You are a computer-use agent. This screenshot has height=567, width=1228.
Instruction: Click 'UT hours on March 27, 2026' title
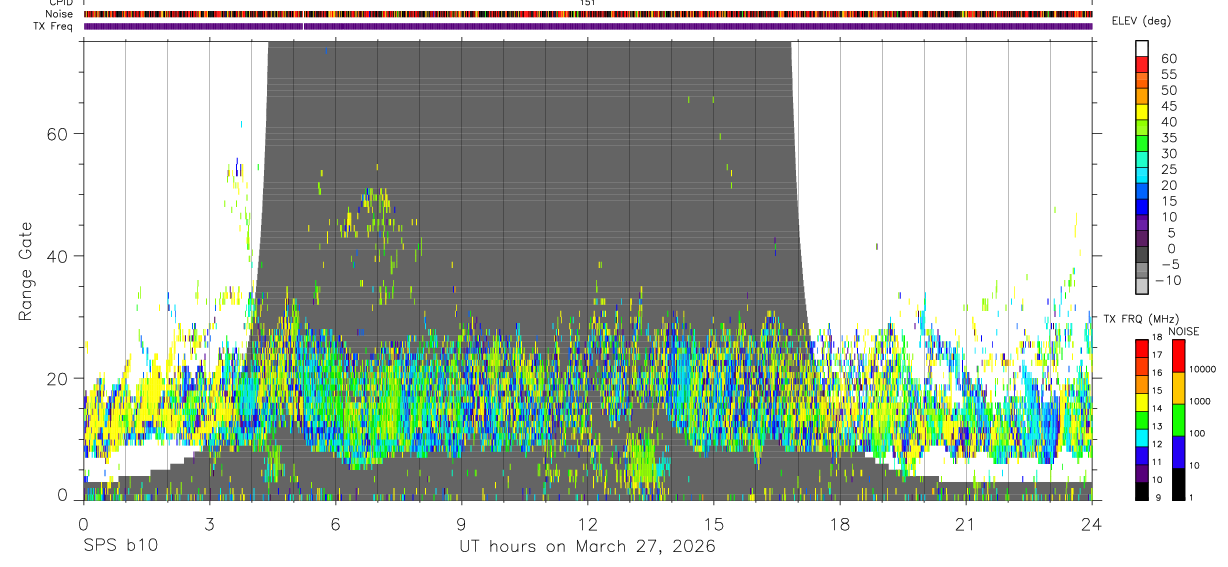587,546
